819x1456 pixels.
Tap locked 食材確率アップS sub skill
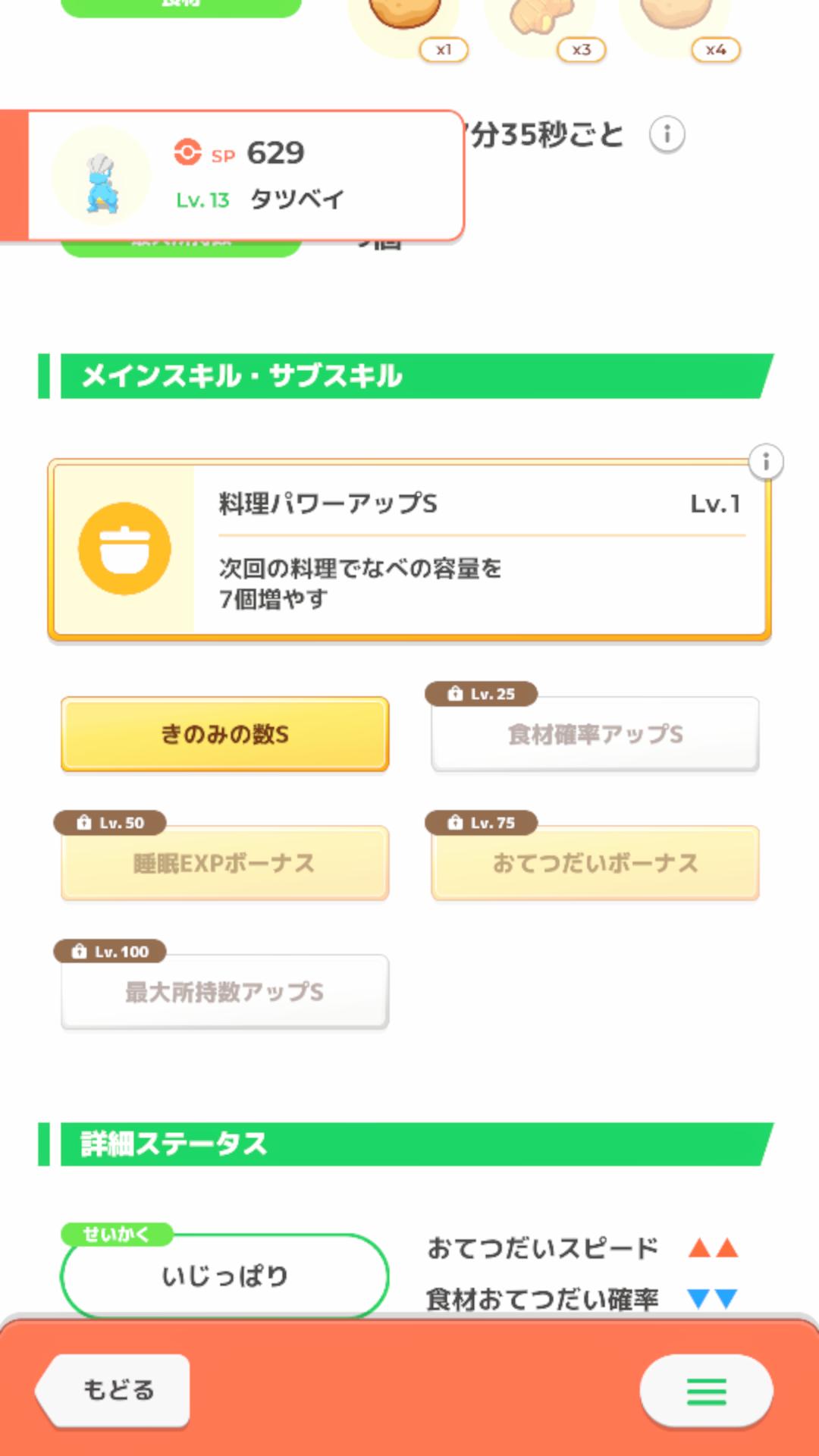(x=595, y=734)
